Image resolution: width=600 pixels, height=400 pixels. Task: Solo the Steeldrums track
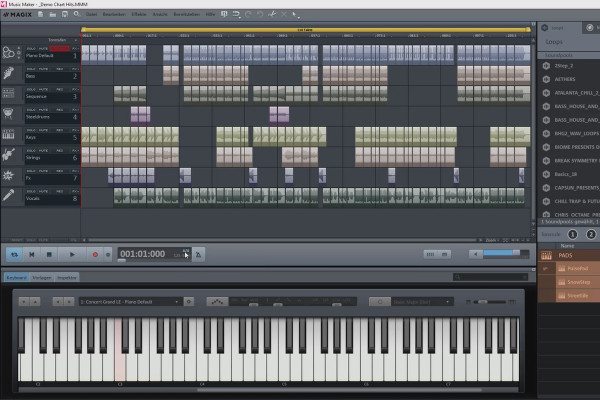[x=31, y=110]
